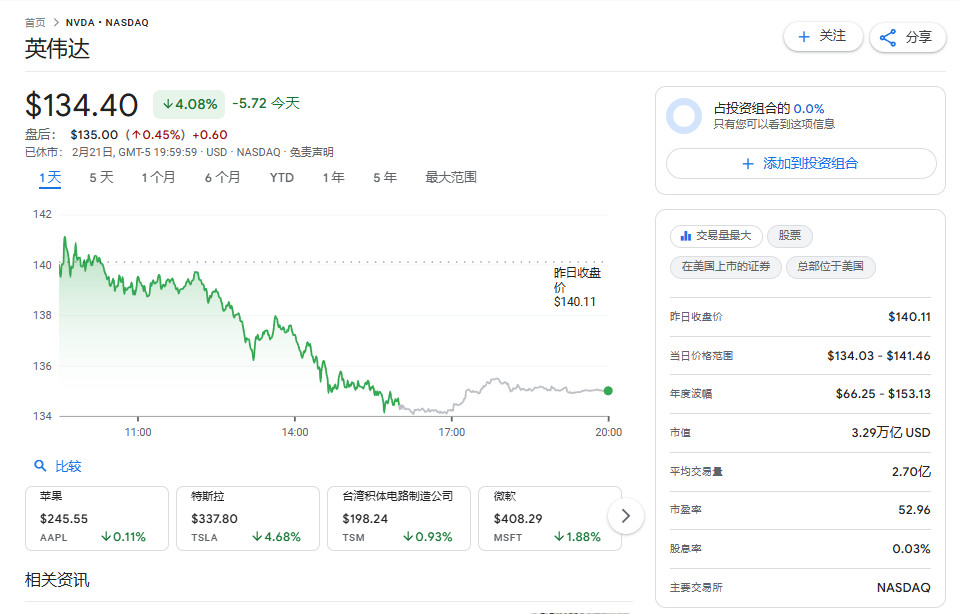Click the 盘后 $135.00 after-hours price
Viewport: 961px width, 614px height.
pos(94,135)
